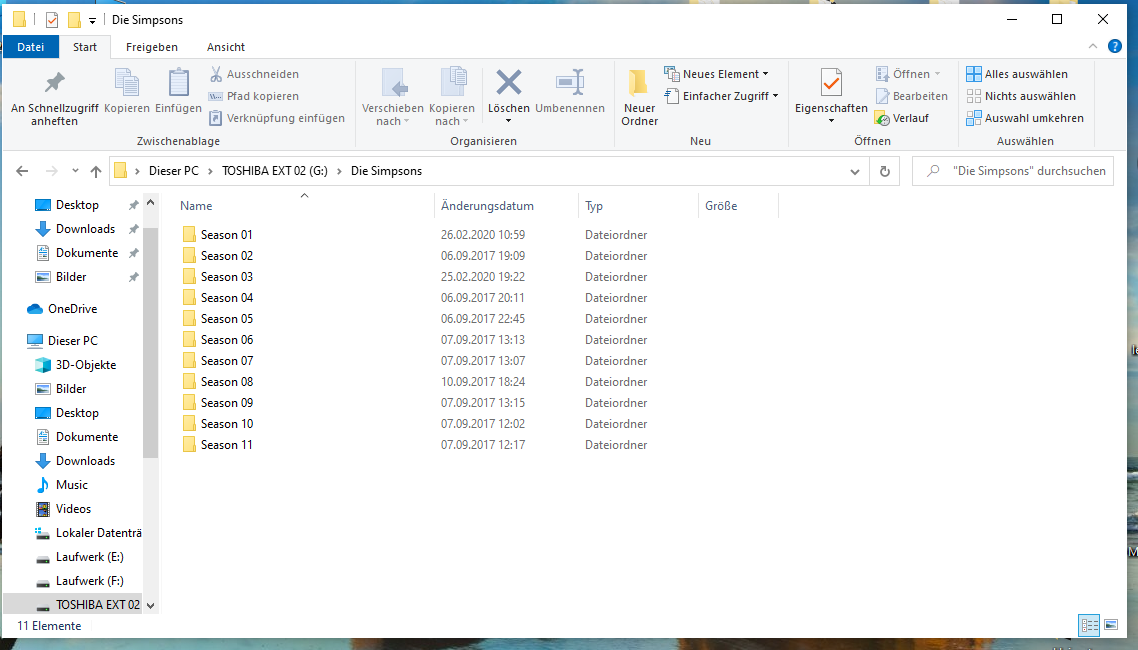Open Kopieren nach dropdown

coord(451,98)
